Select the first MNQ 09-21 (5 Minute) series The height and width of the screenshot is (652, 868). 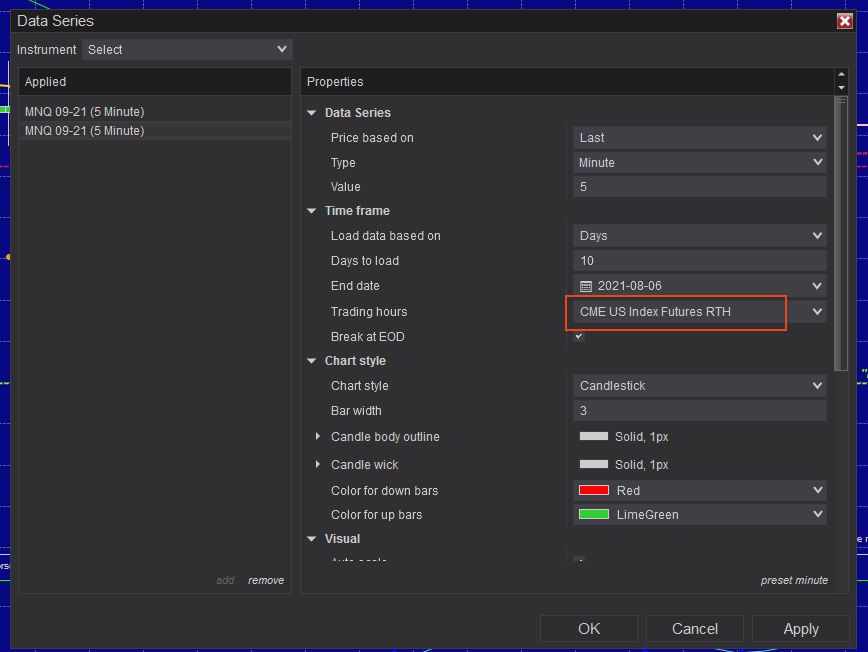(x=155, y=112)
